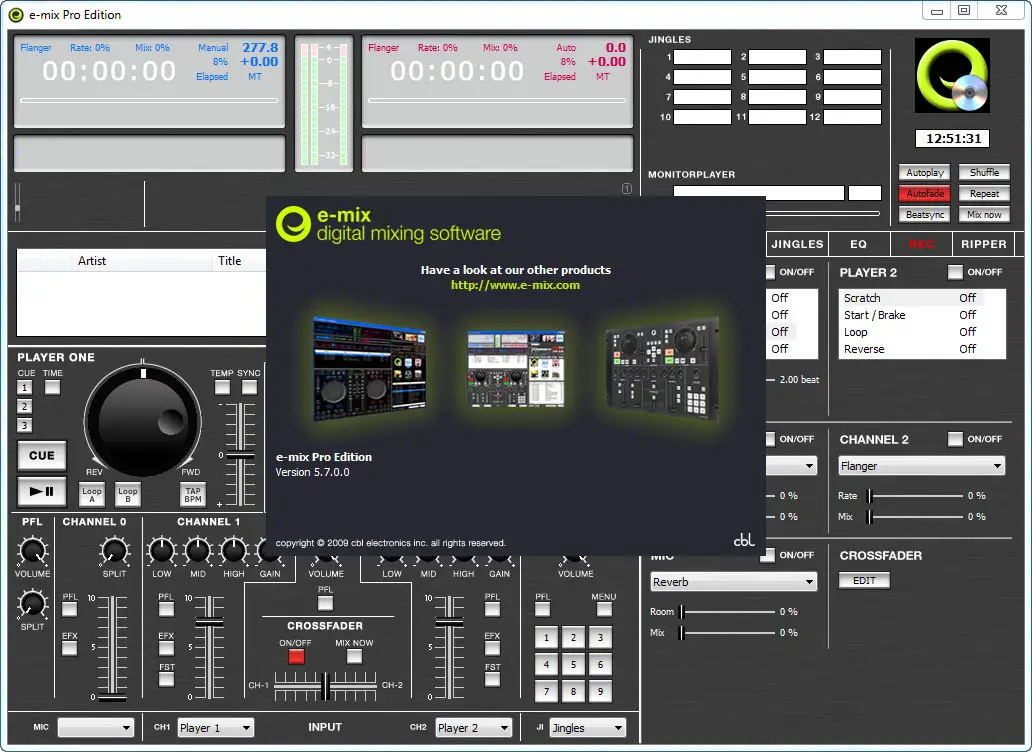Toggle Channel 0 EFX checkbox
Image resolution: width=1032 pixels, height=752 pixels.
[x=70, y=649]
